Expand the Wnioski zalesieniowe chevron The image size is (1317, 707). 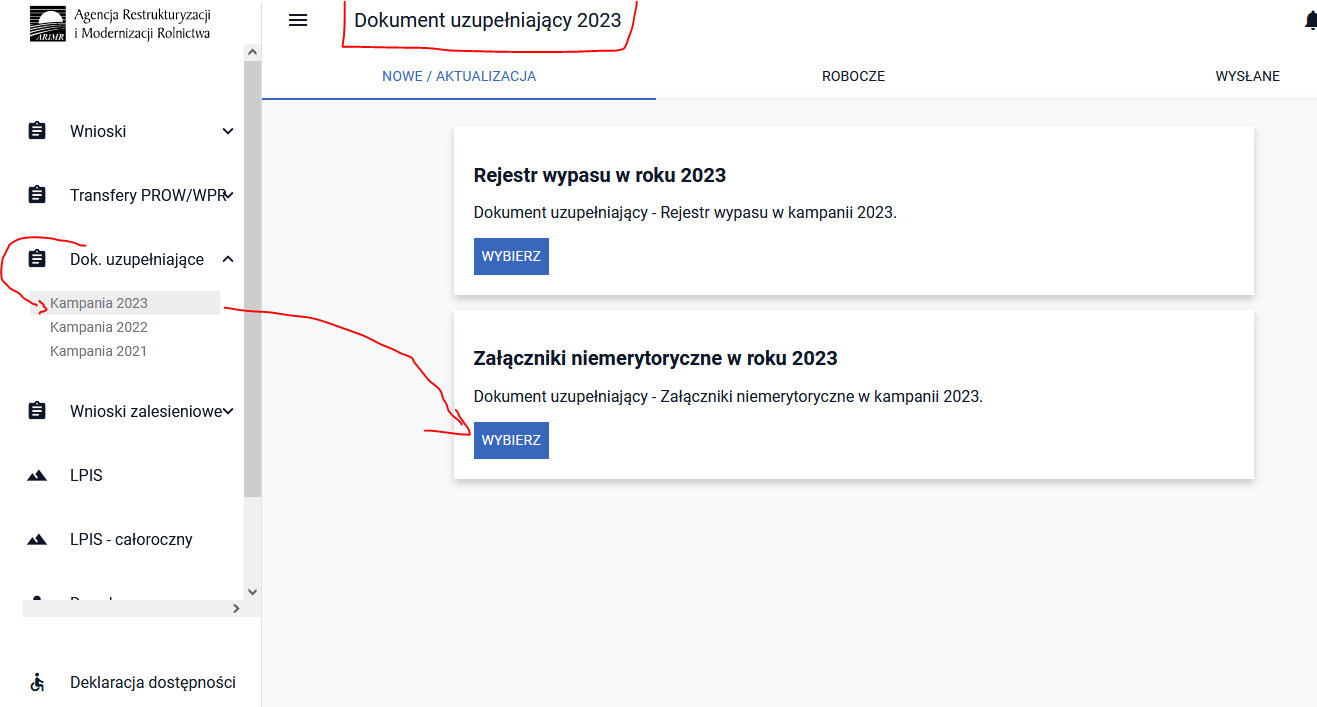click(x=229, y=411)
